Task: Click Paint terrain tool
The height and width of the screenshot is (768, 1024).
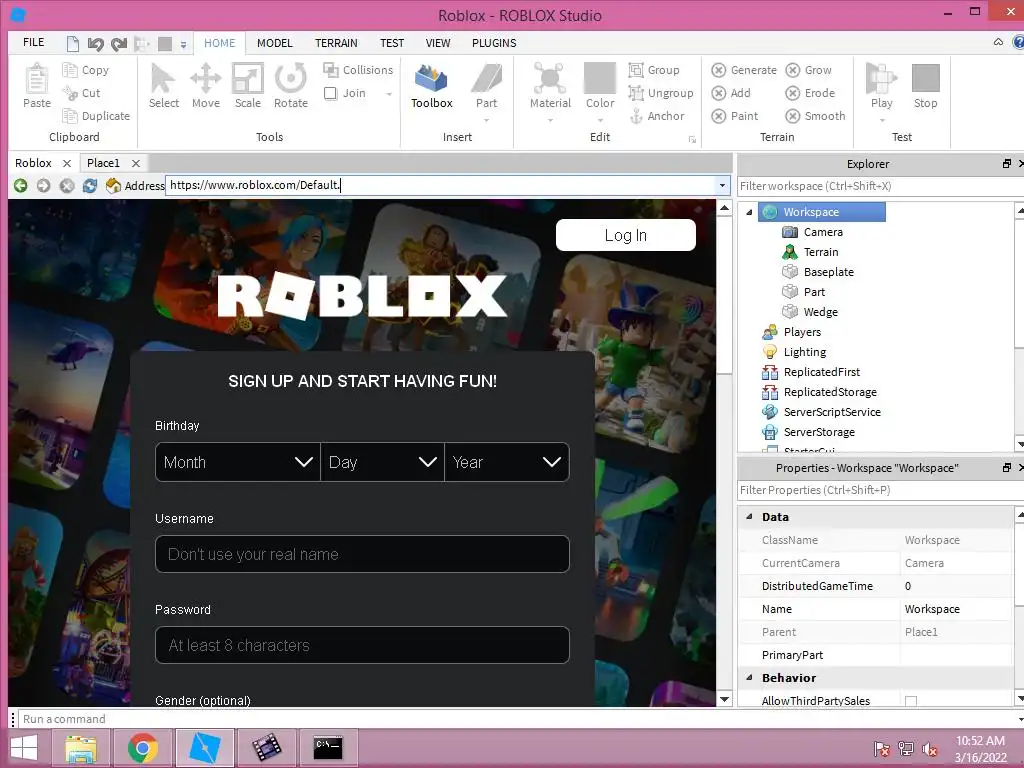Action: 735,116
